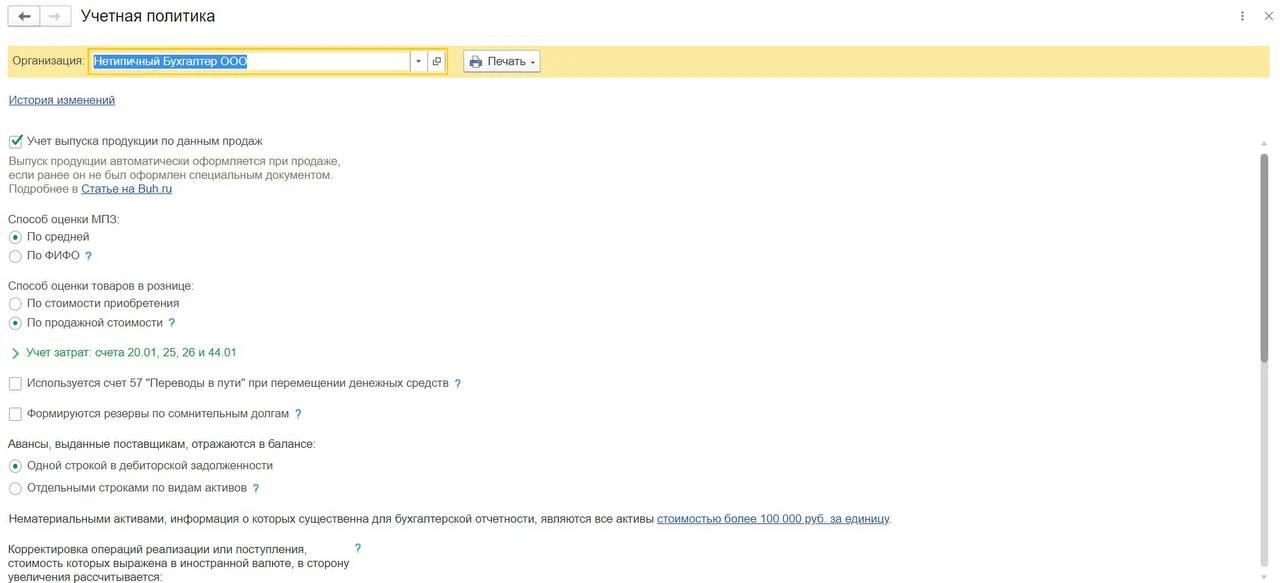
Task: Click the vertical scrollbar of the form
Action: 1264,260
